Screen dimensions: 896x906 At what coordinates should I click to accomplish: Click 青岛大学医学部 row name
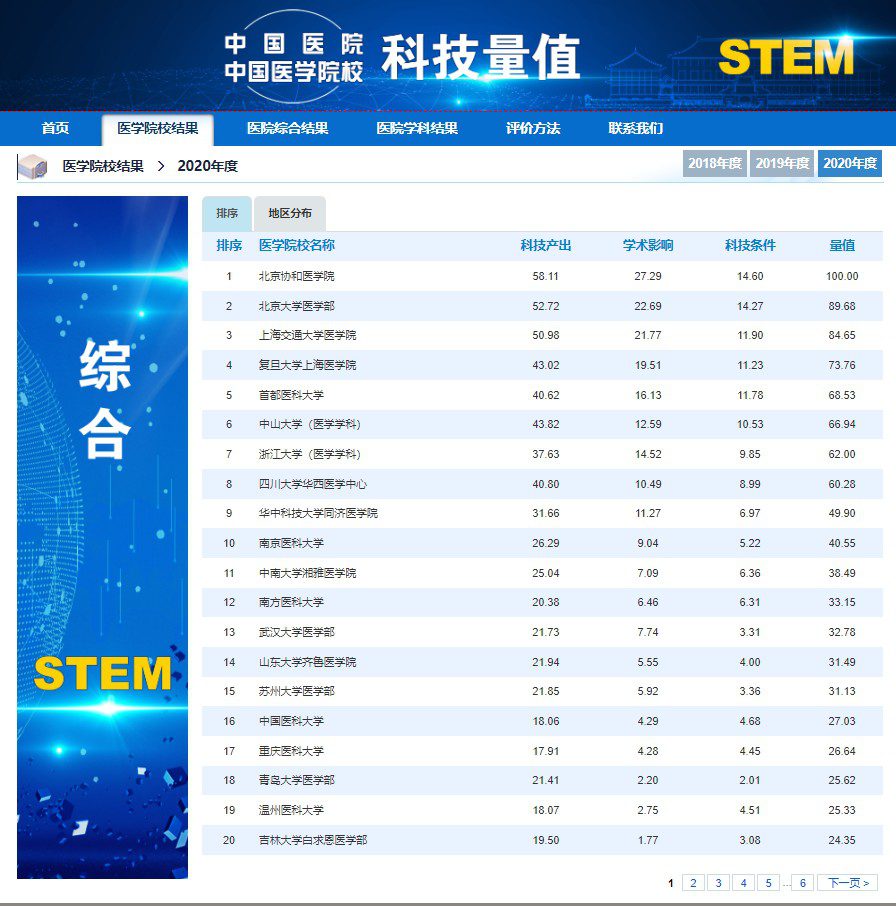[x=297, y=780]
